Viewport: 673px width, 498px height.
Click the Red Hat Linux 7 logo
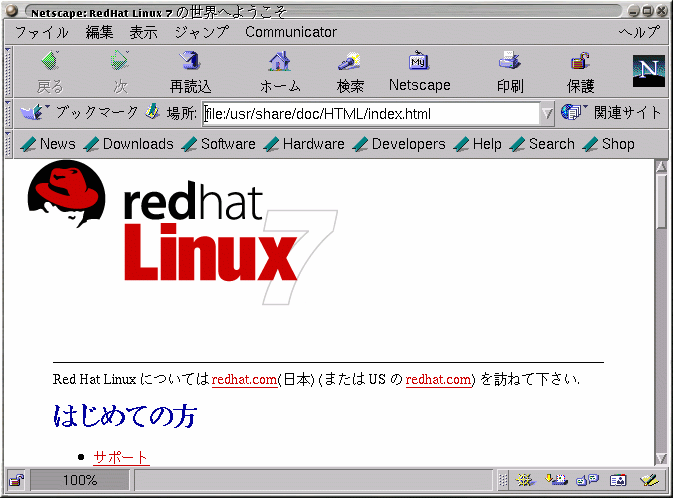click(x=182, y=232)
